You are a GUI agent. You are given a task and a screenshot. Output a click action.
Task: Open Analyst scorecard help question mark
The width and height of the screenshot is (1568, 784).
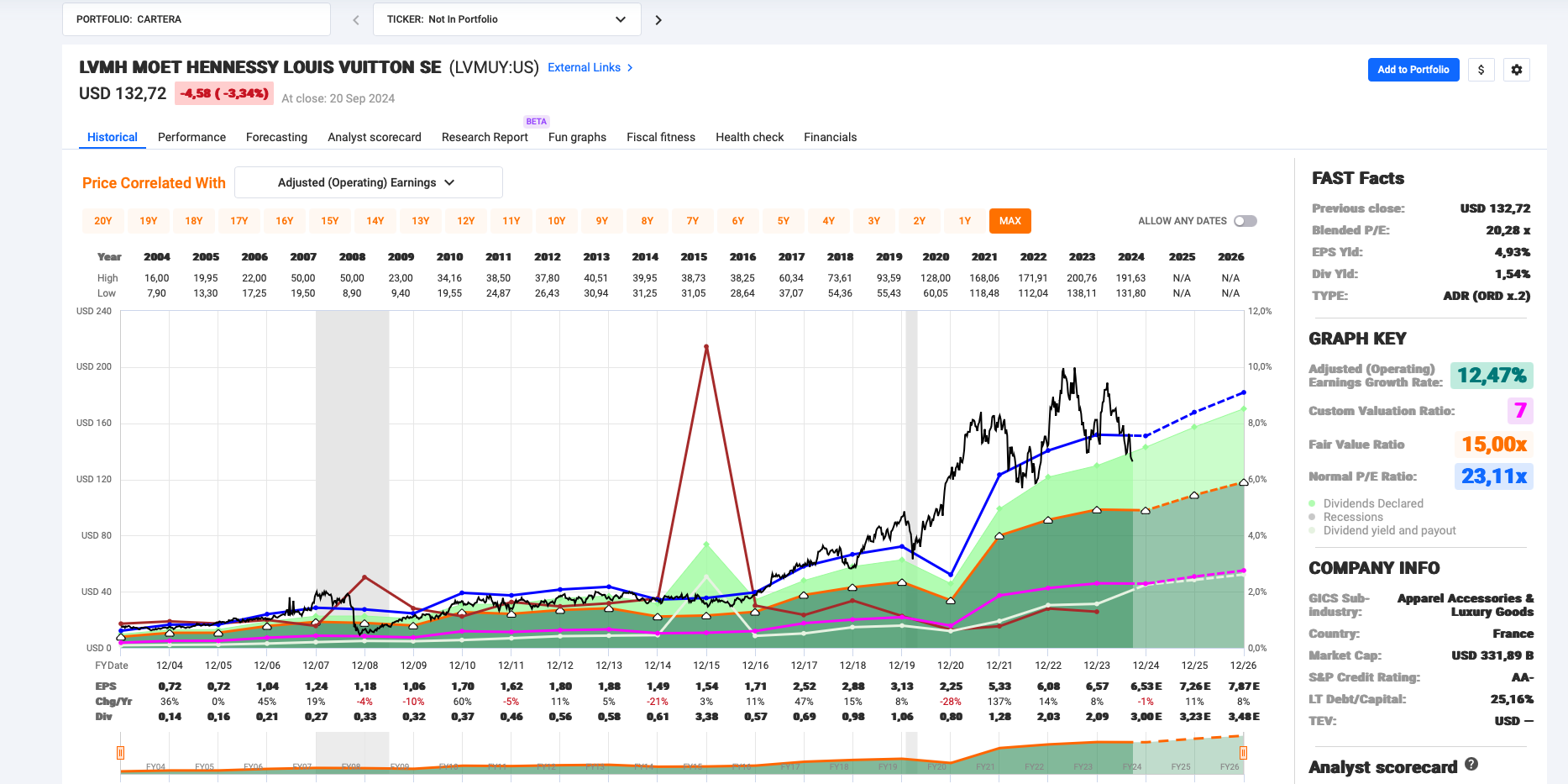click(1471, 764)
